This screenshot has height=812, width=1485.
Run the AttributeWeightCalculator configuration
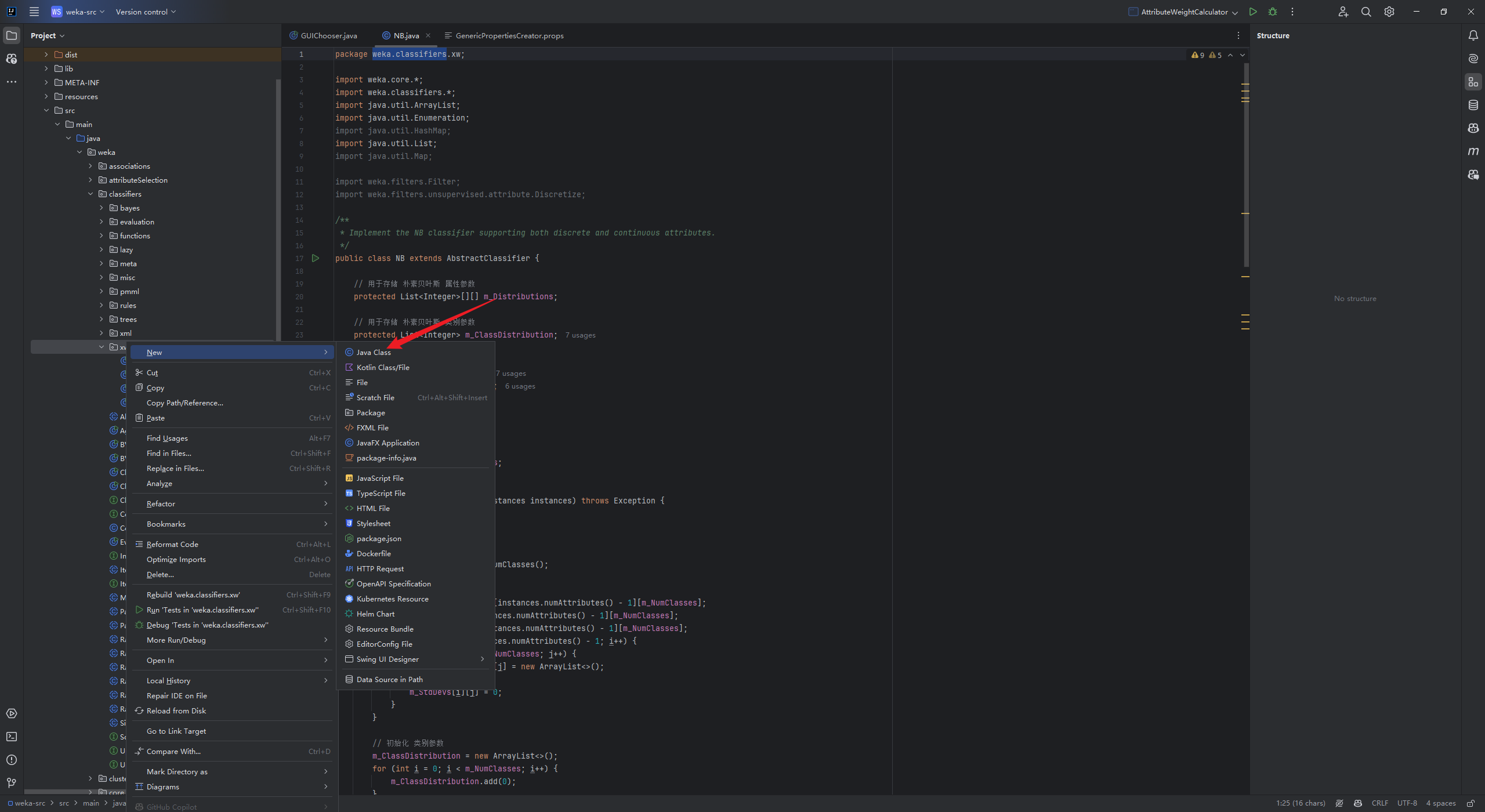[x=1253, y=12]
